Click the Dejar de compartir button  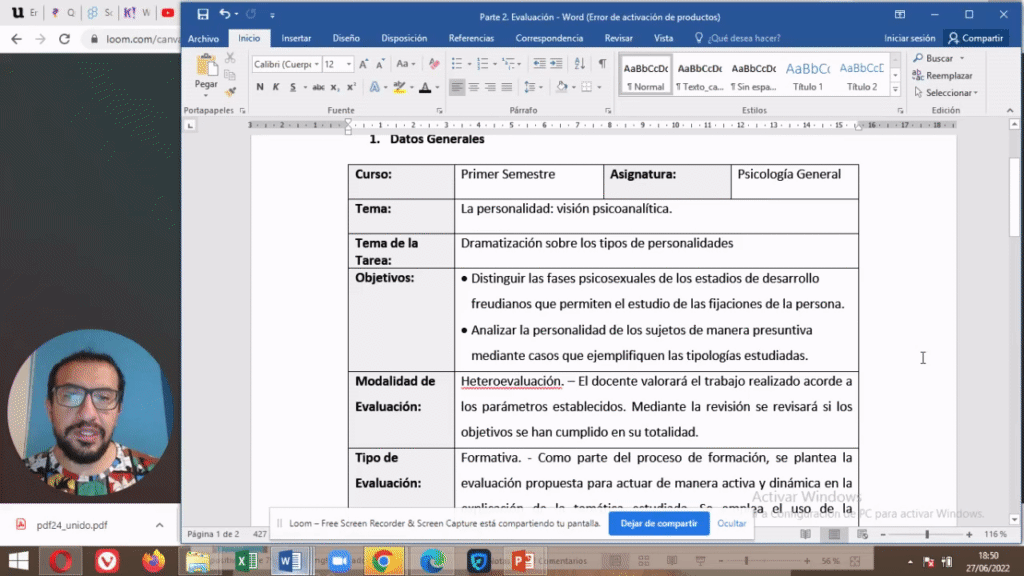point(658,523)
